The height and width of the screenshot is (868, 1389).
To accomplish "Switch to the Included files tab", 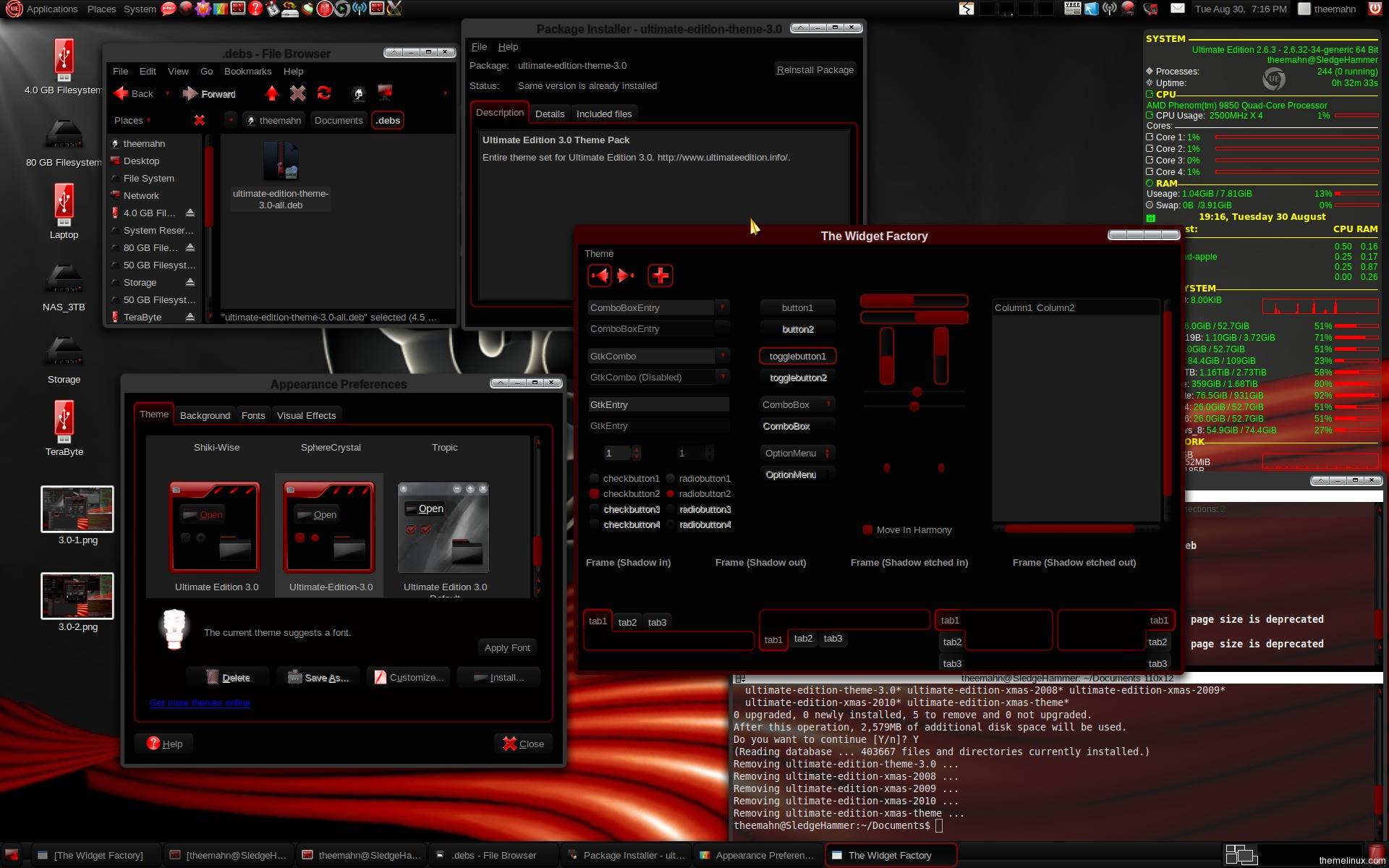I will coord(604,114).
